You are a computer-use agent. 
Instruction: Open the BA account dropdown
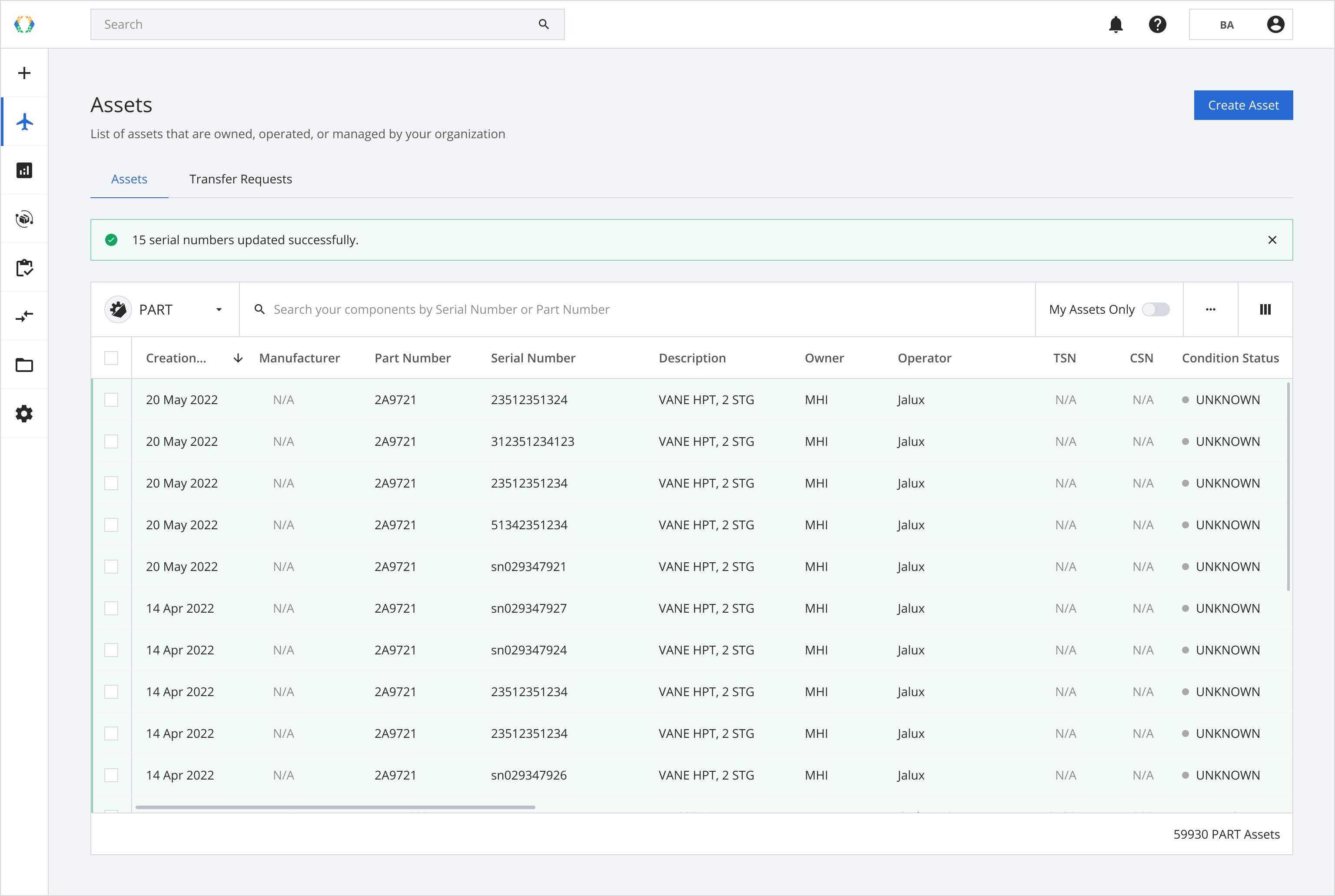click(x=1241, y=25)
